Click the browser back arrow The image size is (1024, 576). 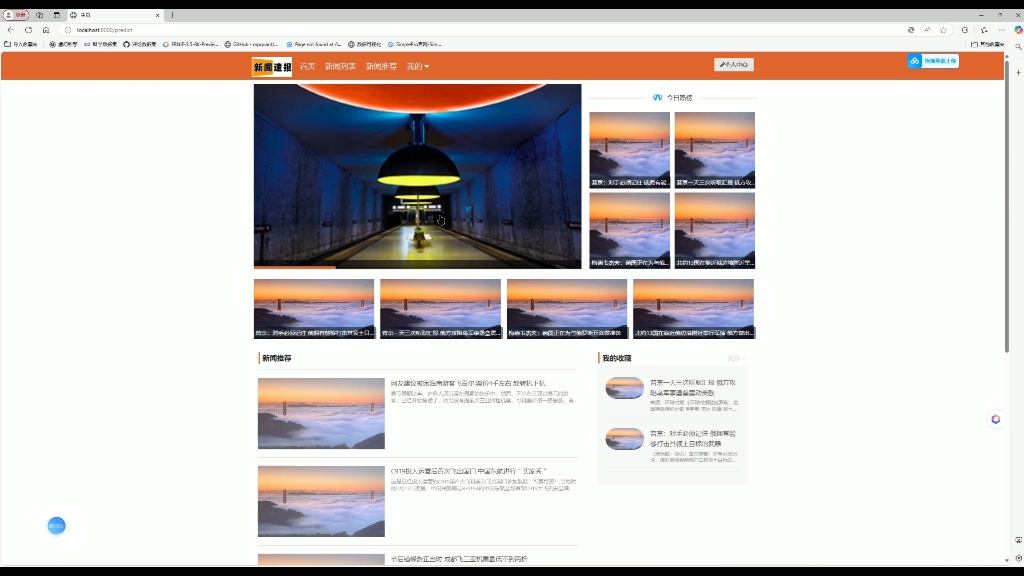point(10,30)
